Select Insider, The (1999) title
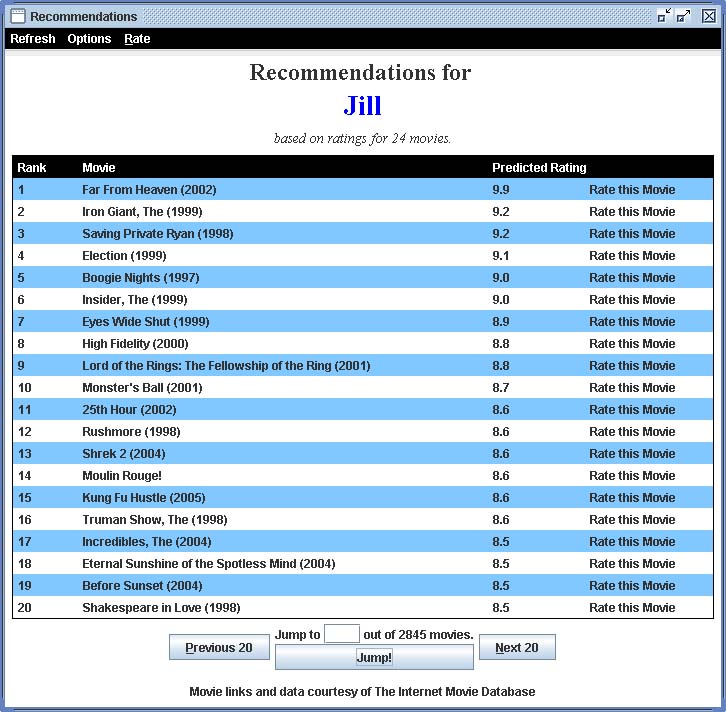 (x=135, y=300)
